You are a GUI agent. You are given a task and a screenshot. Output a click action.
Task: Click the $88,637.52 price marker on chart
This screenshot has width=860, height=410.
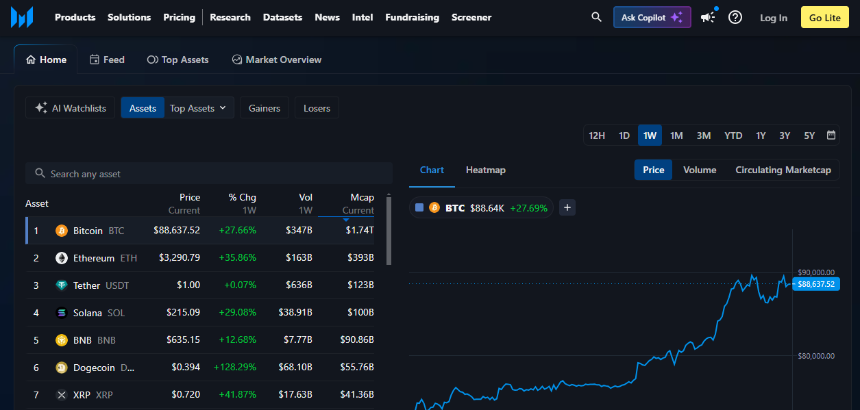click(x=816, y=284)
